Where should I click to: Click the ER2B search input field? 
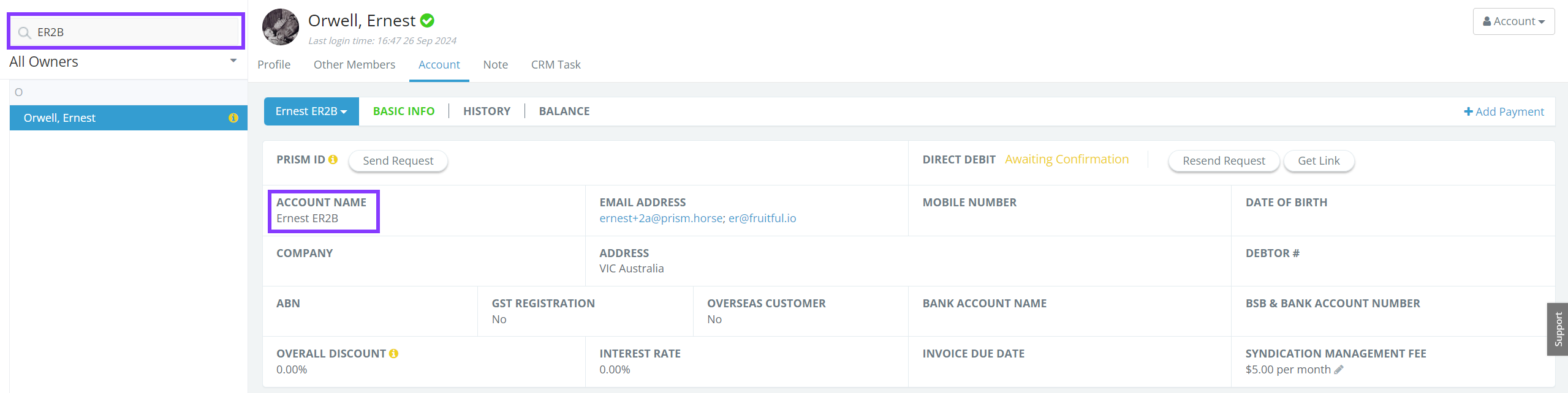[x=135, y=32]
